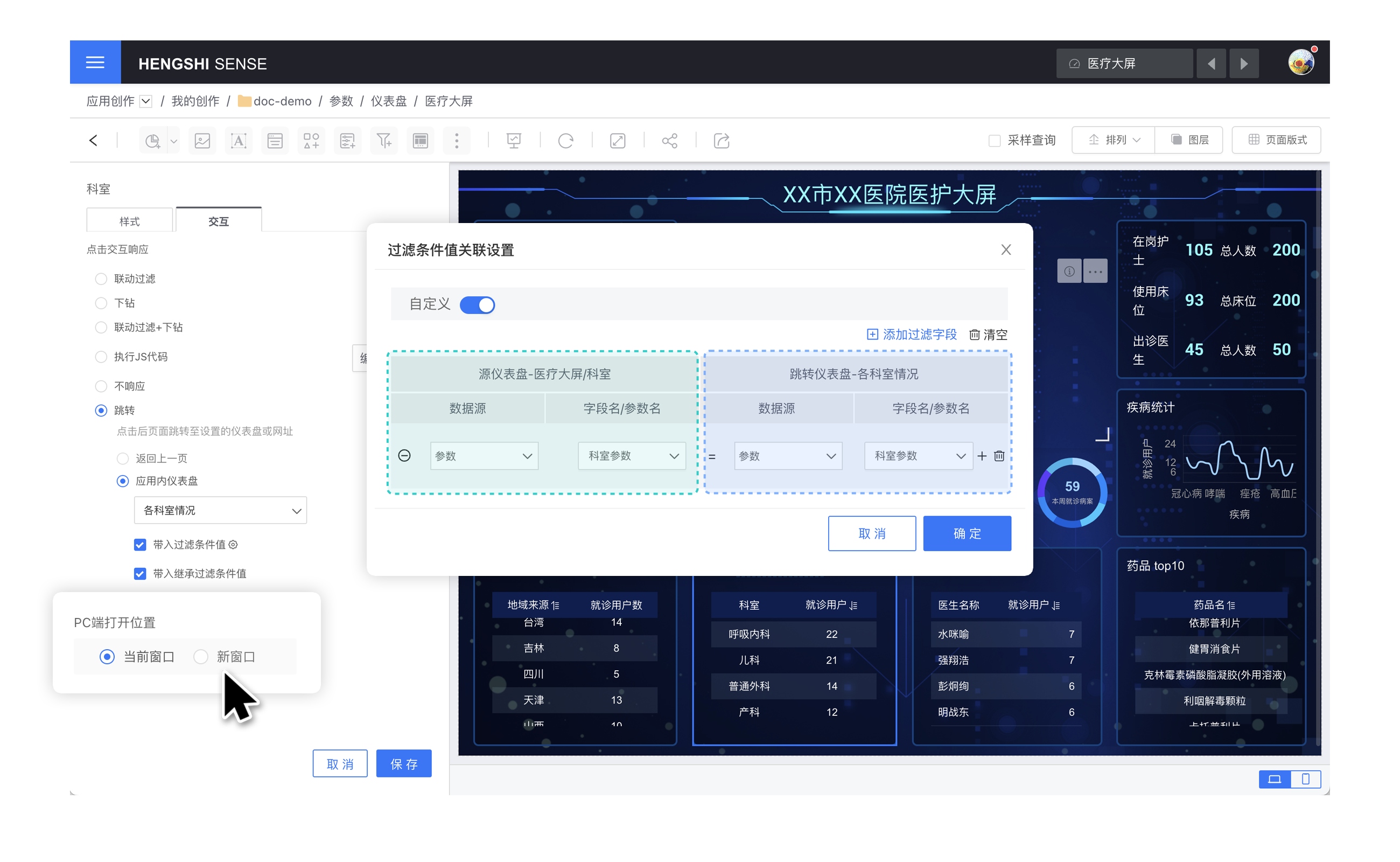This screenshot has height=862, width=1400.
Task: Add a list-style form control icon
Action: [275, 140]
